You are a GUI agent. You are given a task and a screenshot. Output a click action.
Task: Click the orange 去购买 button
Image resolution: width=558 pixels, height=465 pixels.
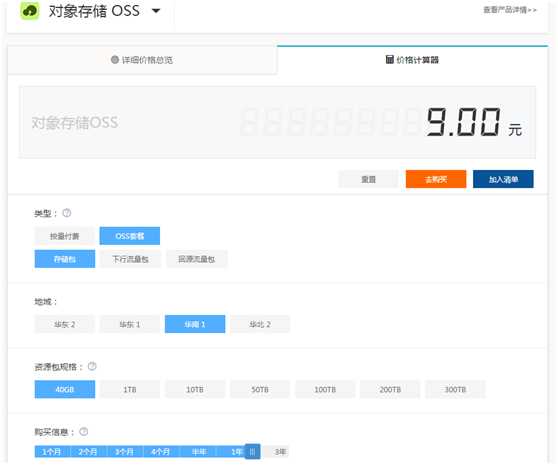tap(436, 179)
